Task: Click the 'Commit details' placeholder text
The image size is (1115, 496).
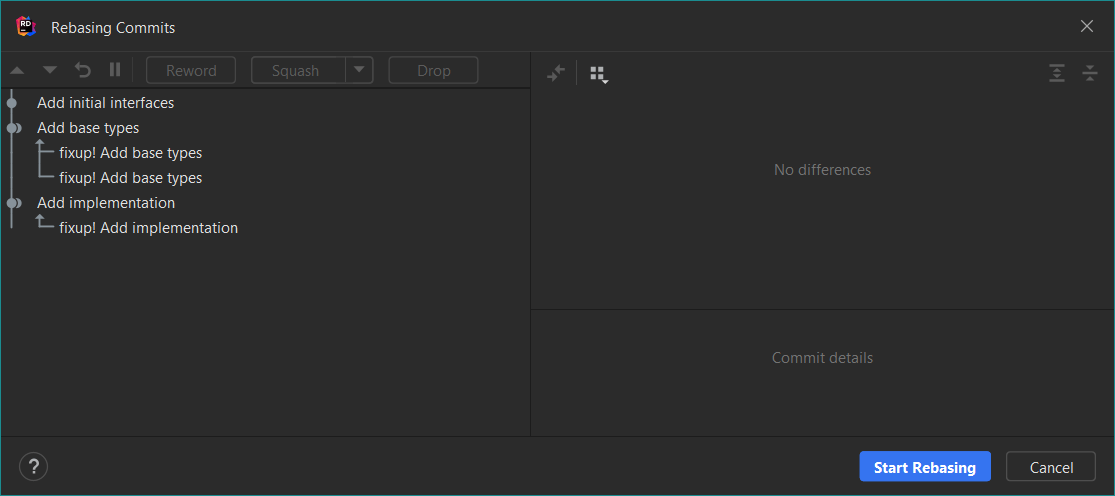Action: pos(822,357)
